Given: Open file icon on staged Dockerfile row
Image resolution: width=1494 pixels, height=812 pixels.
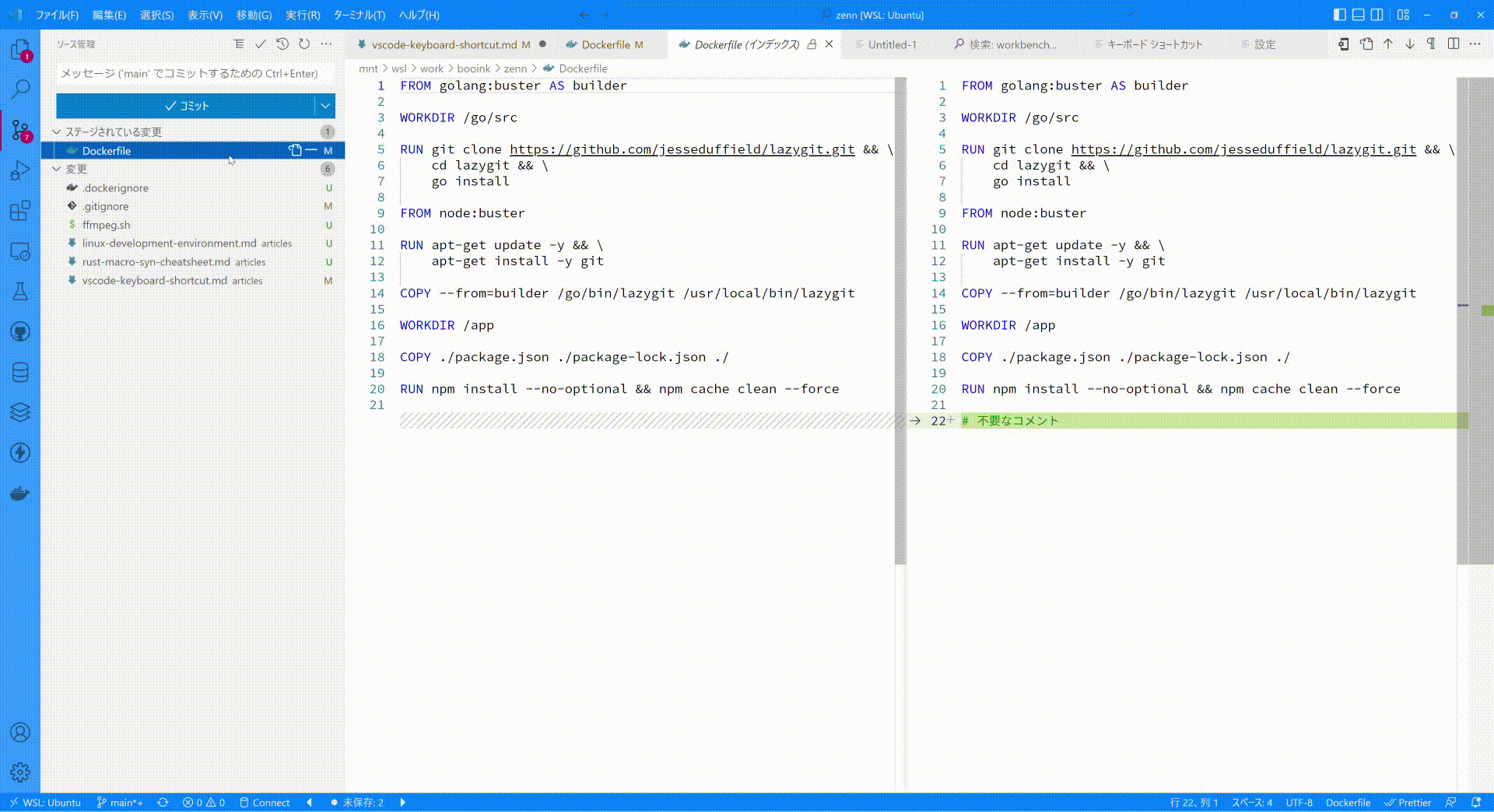Looking at the screenshot, I should (x=295, y=150).
